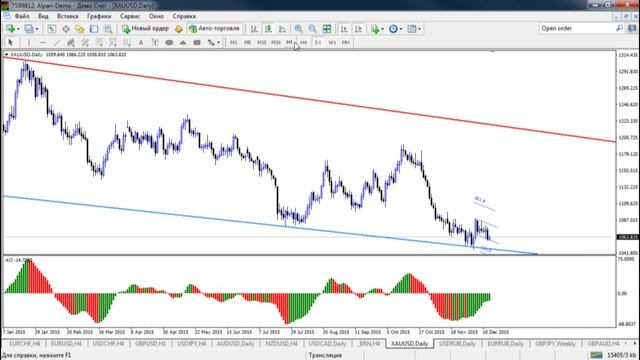This screenshot has width=640, height=360.
Task: Toggle chart auto scroll
Action: click(344, 29)
